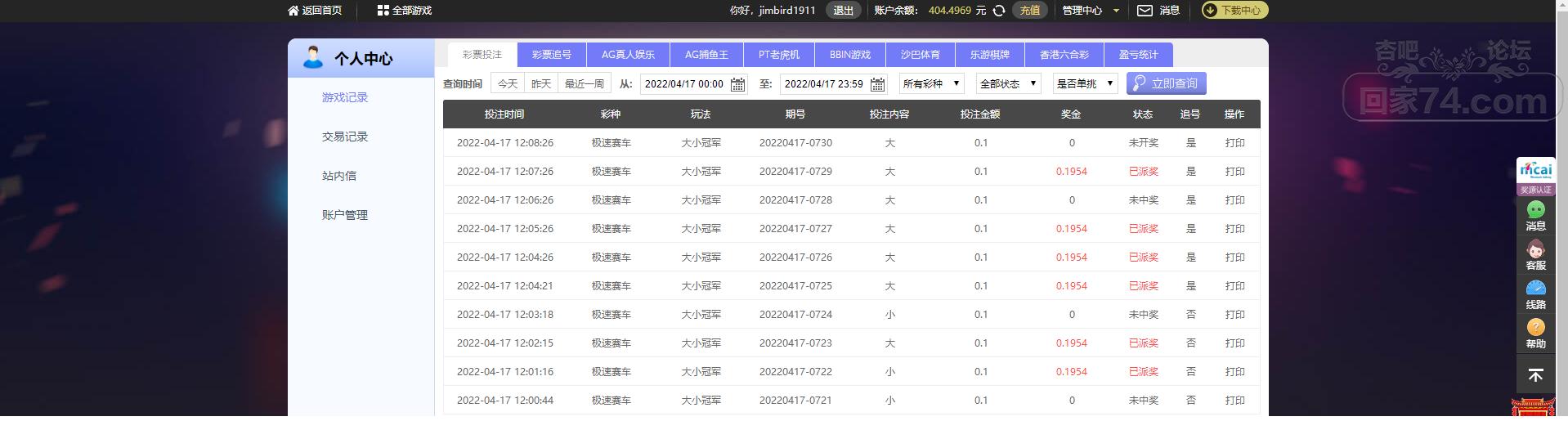Click bet time 2022-04-17 12:03:18
Image resolution: width=1568 pixels, height=448 pixels.
coord(505,315)
